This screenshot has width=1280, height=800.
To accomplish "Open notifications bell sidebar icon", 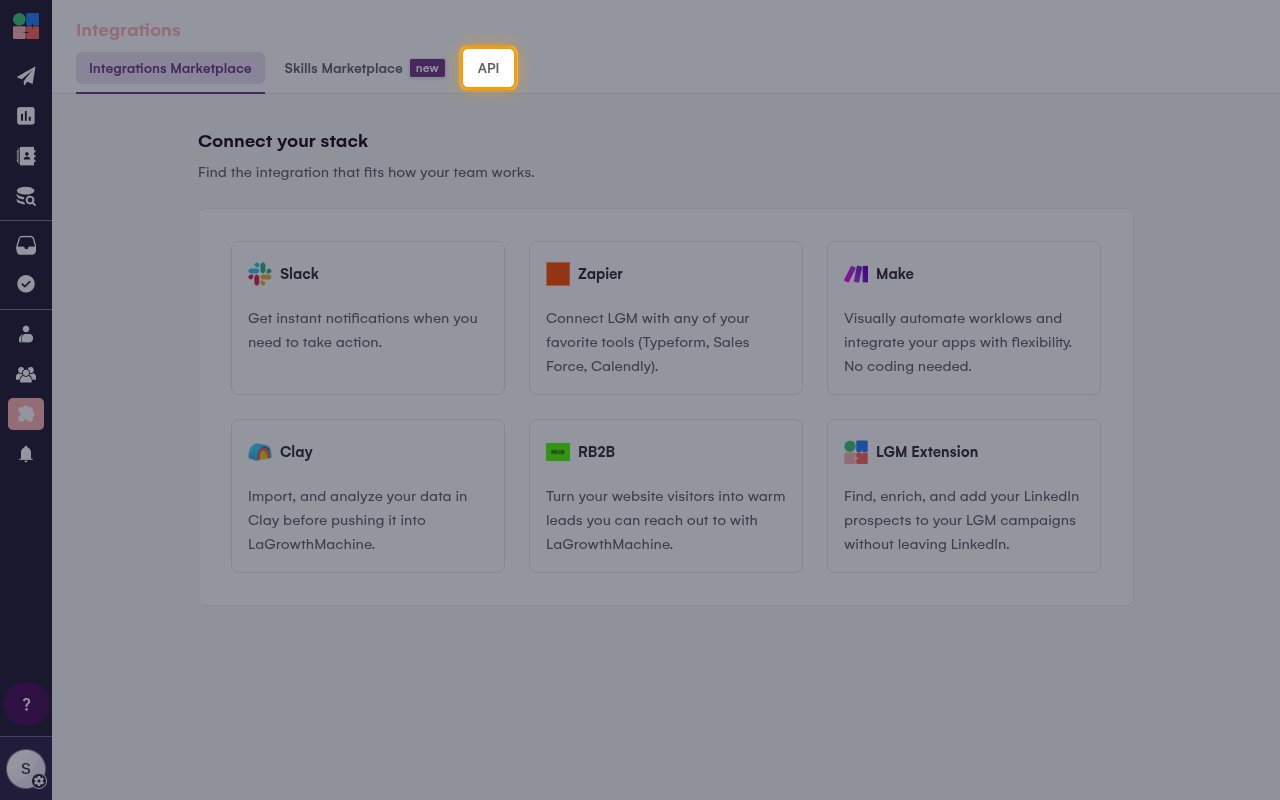I will coord(26,454).
